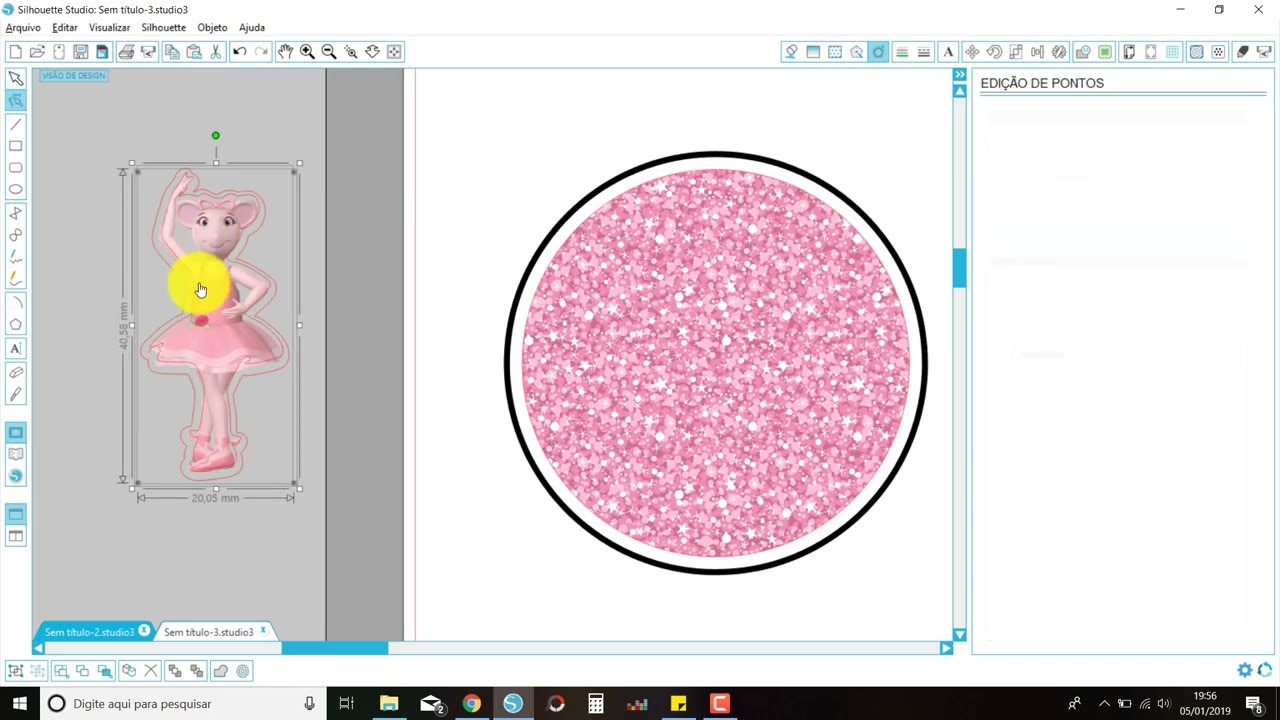Zoom out of the canvas
The height and width of the screenshot is (720, 1280).
(329, 52)
